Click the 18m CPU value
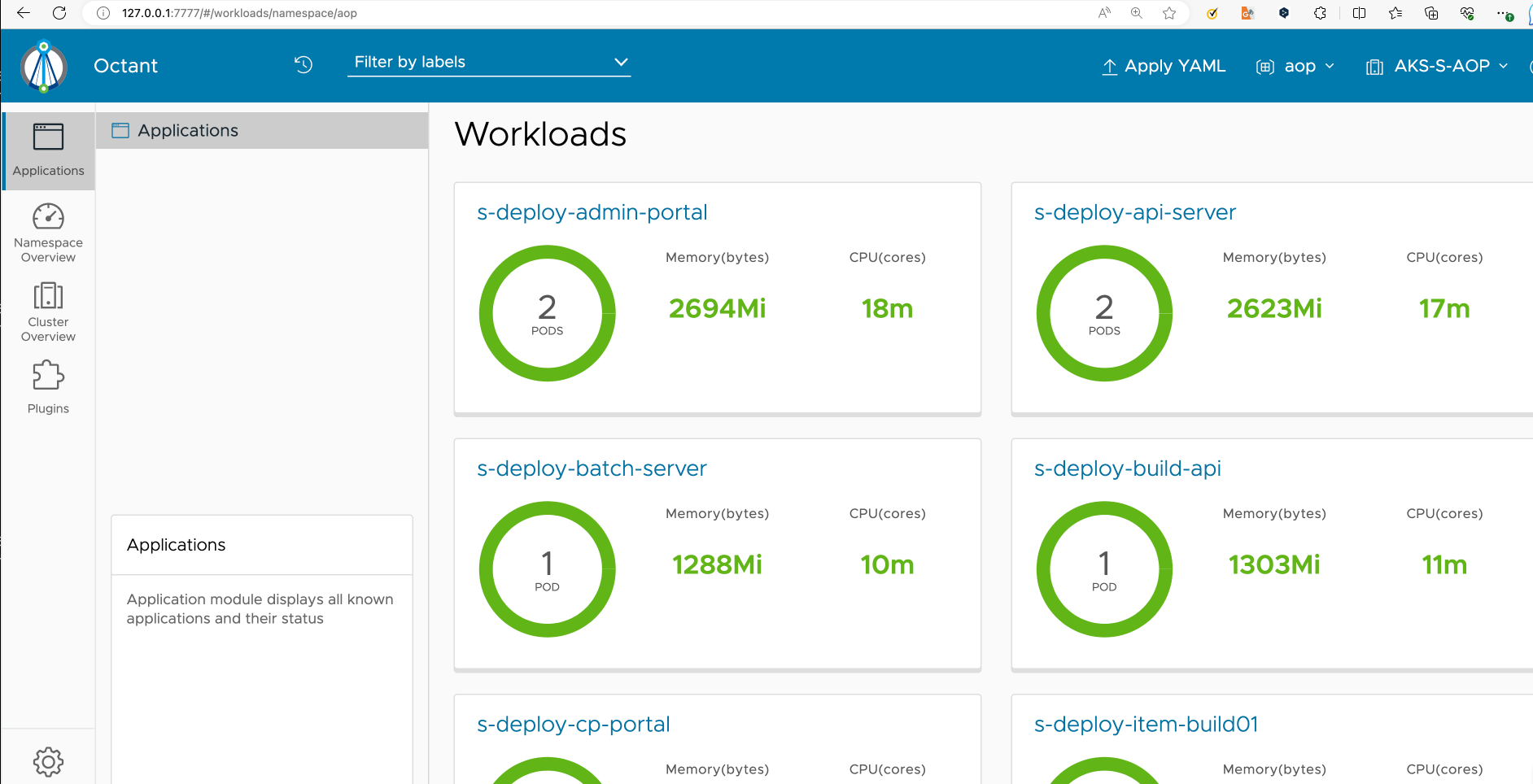Screen dimensions: 1533x784 (887, 309)
